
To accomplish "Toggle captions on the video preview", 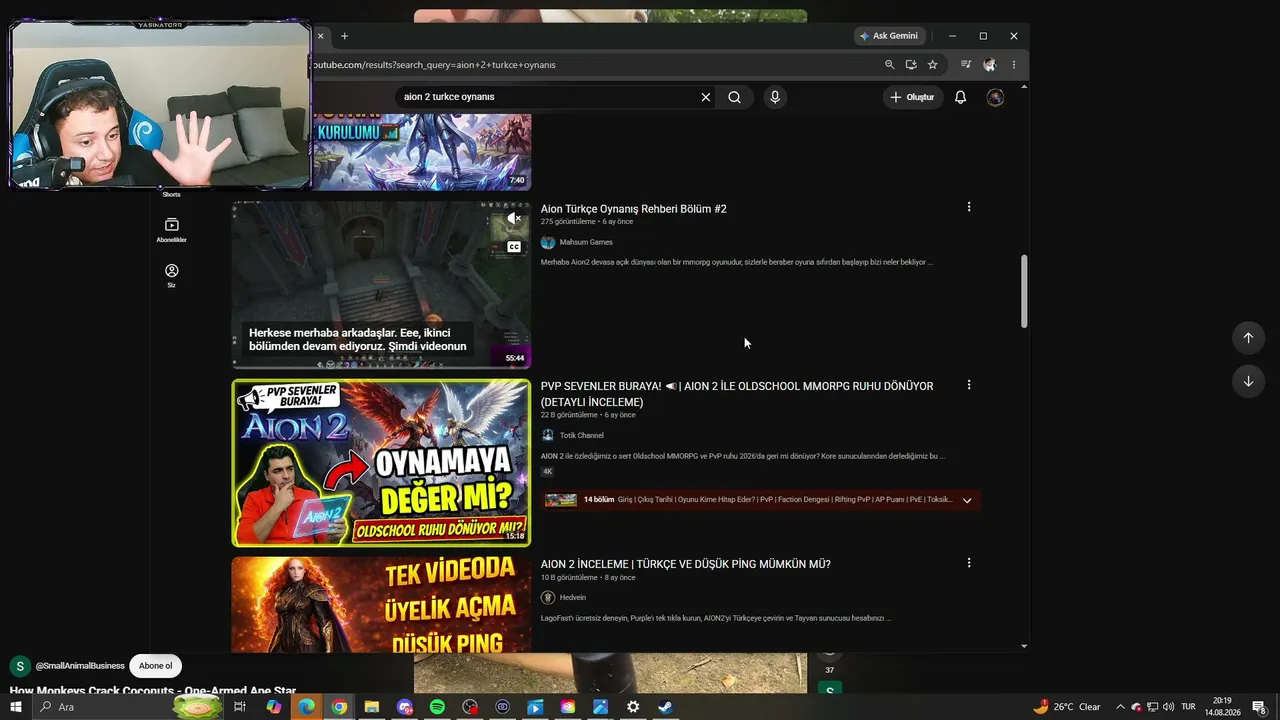I will pyautogui.click(x=514, y=247).
